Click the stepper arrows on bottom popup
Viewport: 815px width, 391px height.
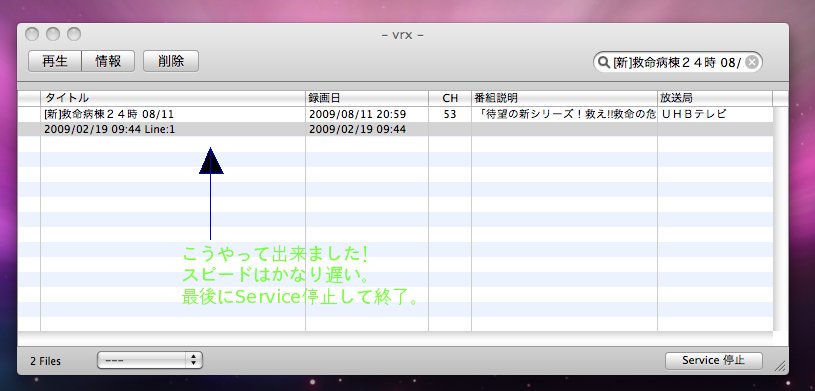click(194, 360)
